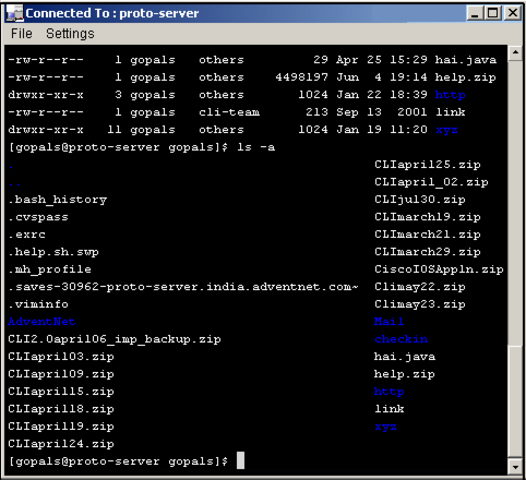Click blue xyz in the ls -a output
This screenshot has width=526, height=480.
pos(385,427)
